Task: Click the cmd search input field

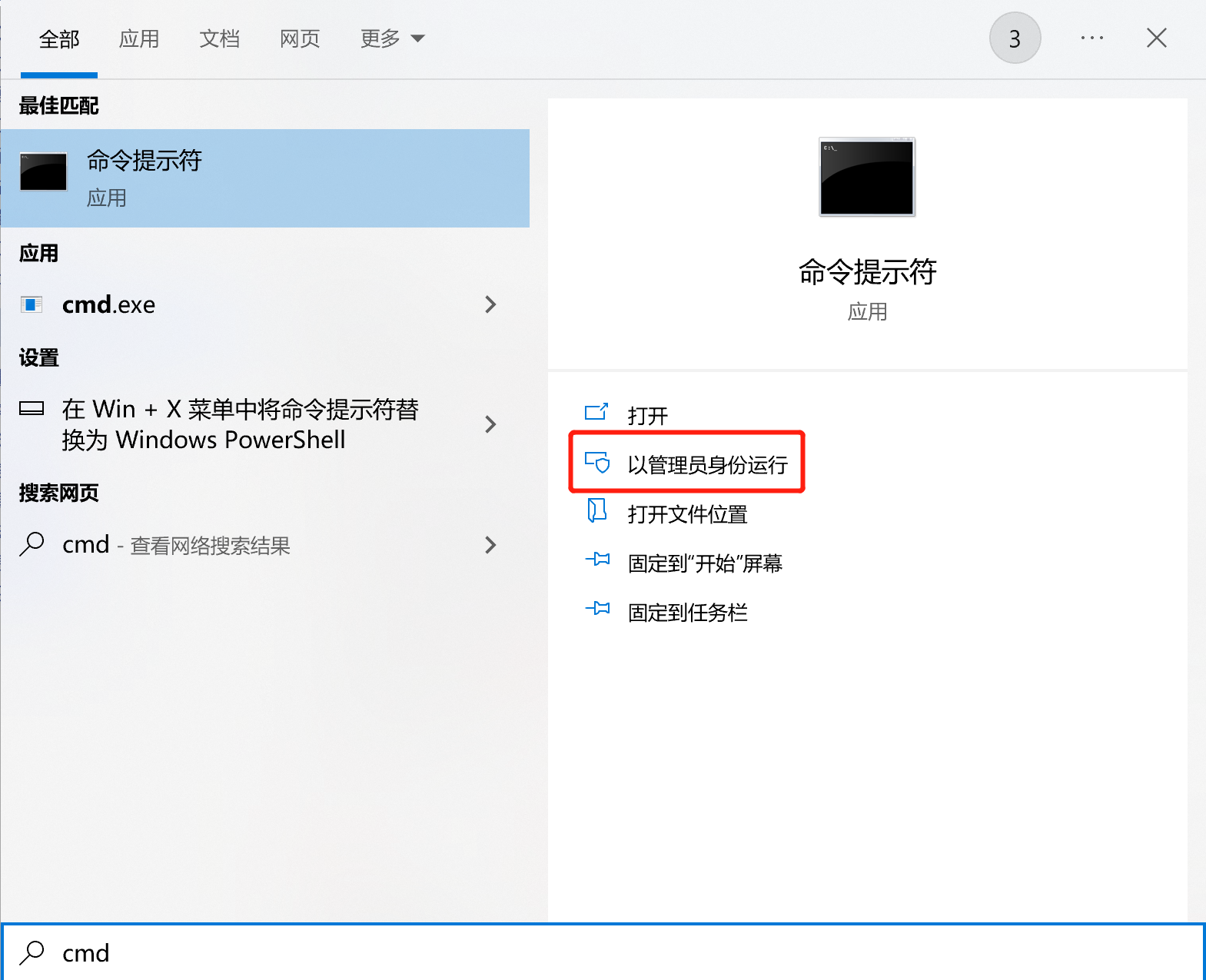Action: click(603, 952)
